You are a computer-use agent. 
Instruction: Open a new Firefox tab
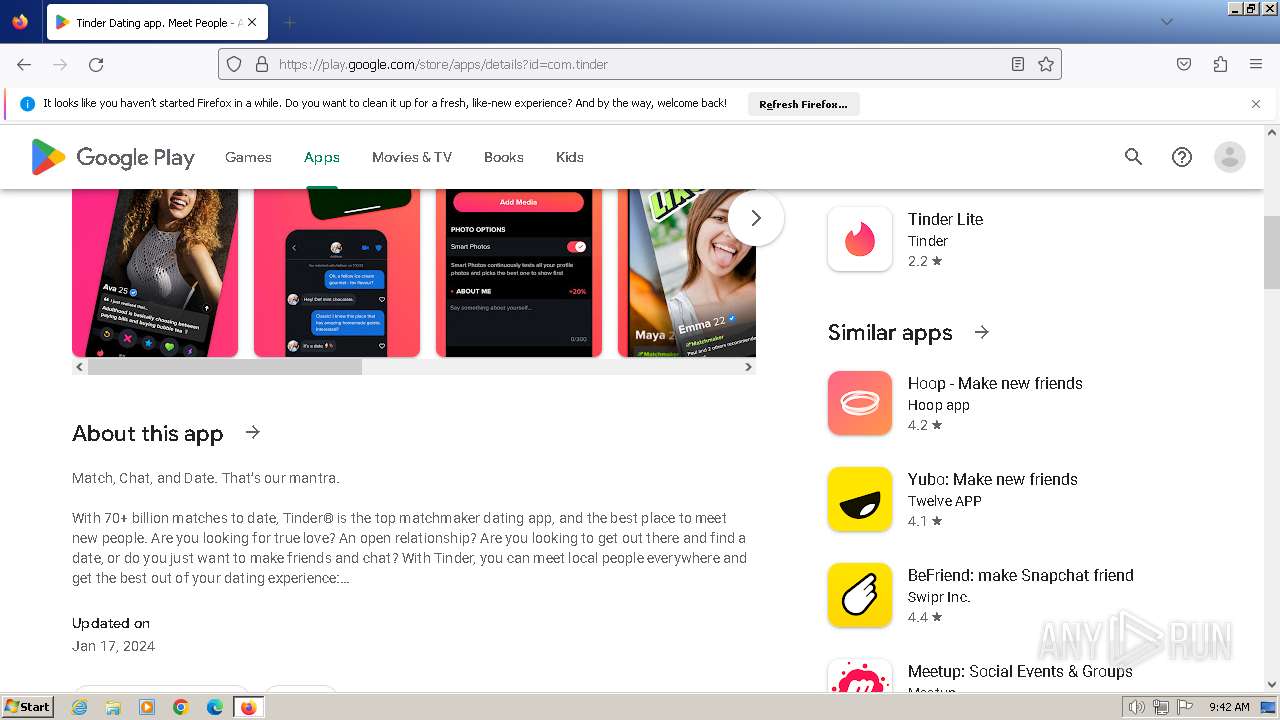pyautogui.click(x=289, y=22)
